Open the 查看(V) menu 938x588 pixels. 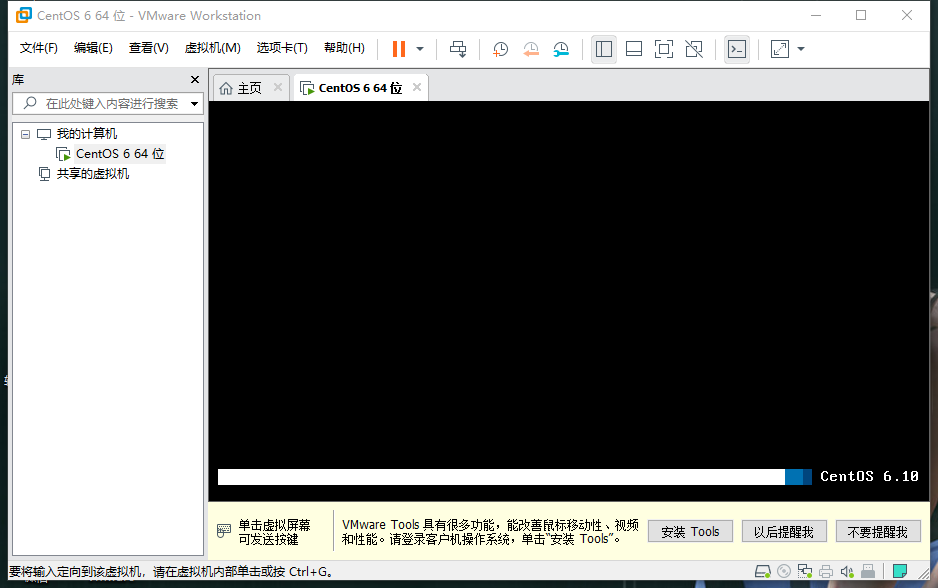[x=148, y=48]
